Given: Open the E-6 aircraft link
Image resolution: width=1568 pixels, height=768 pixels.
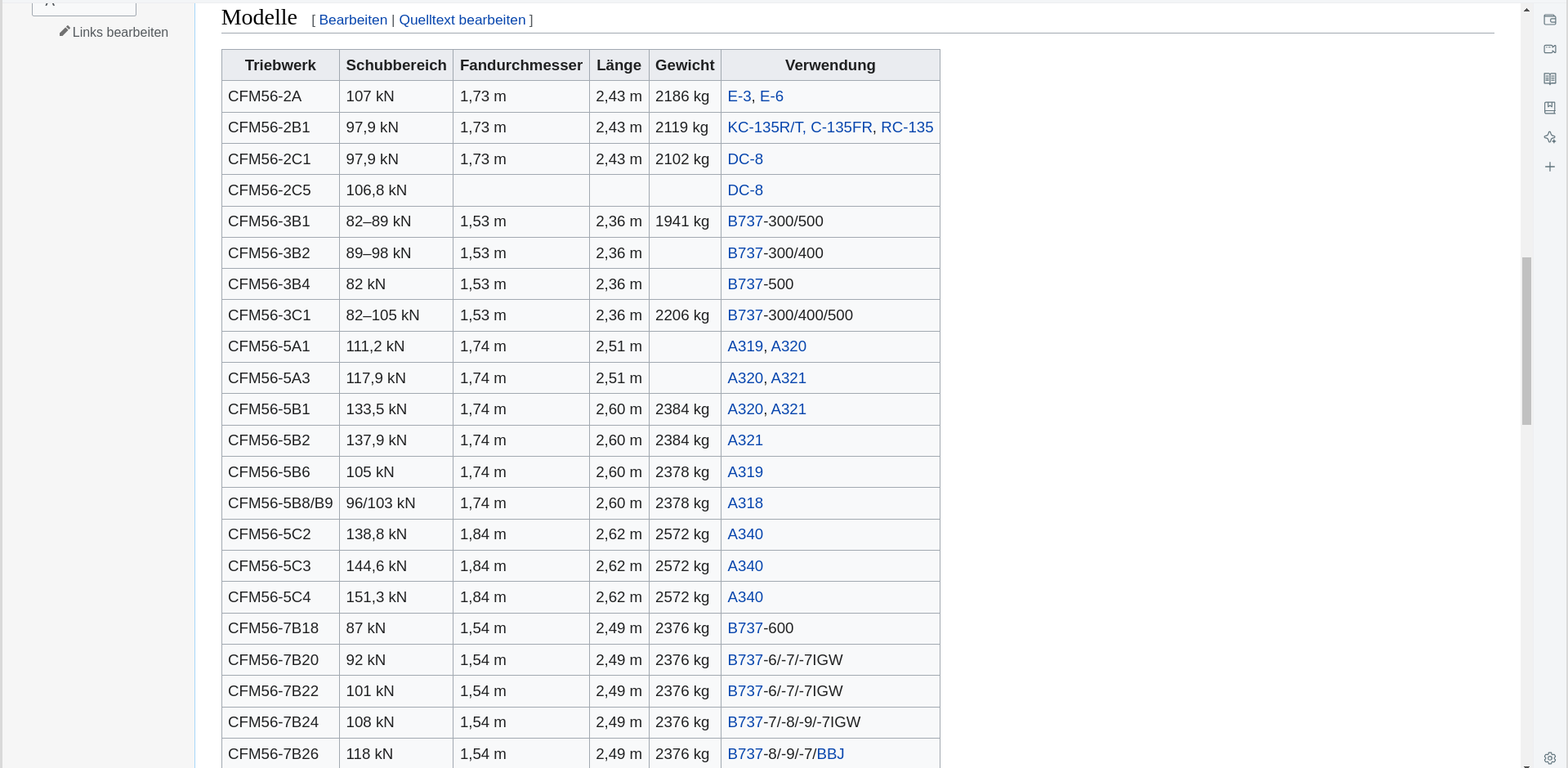Looking at the screenshot, I should (771, 96).
